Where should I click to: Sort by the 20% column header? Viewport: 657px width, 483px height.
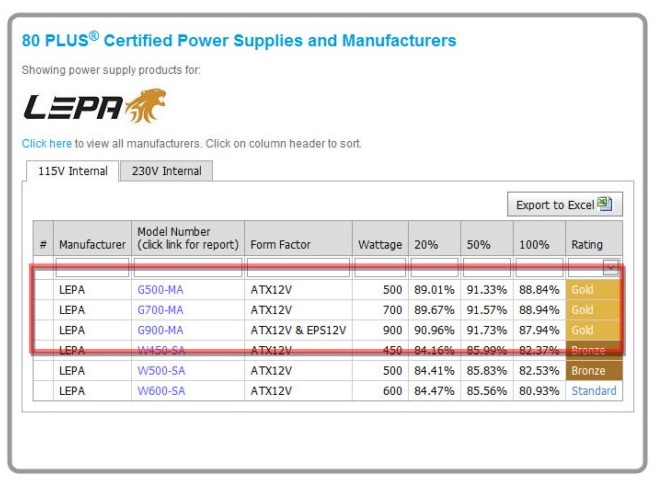coord(435,238)
